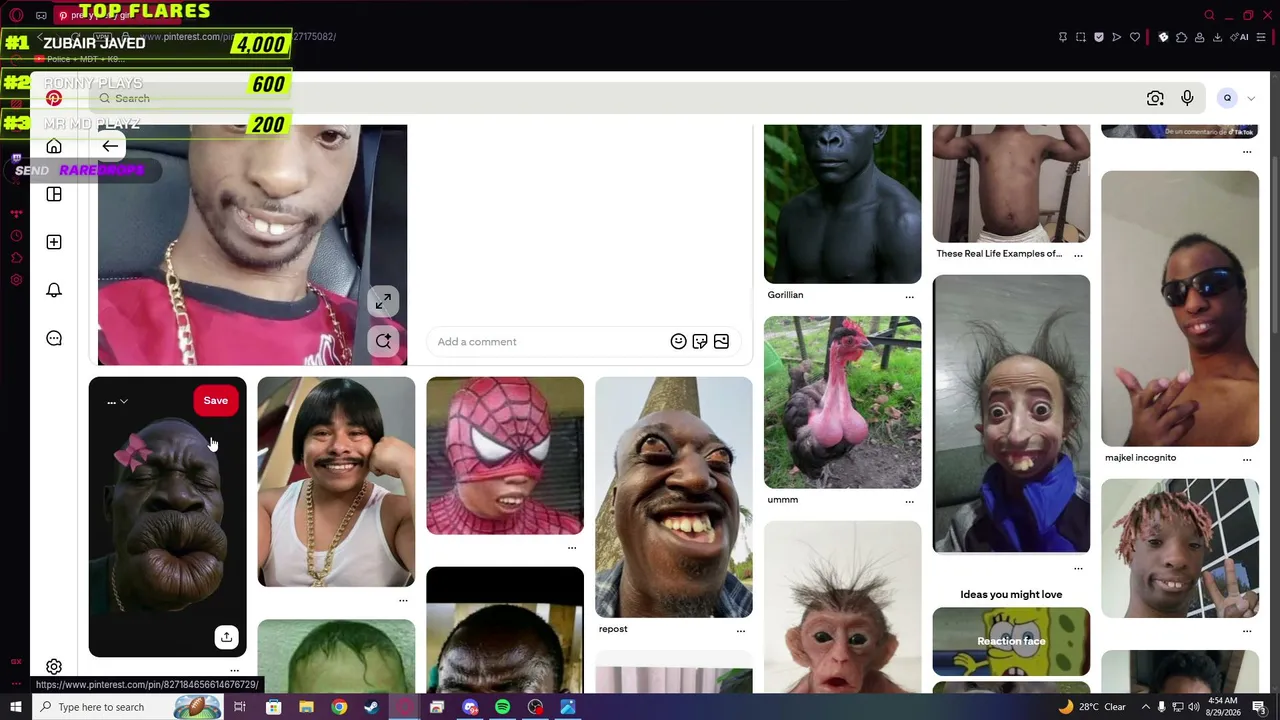The image size is (1280, 720).
Task: Open more options for the Gorillian pin
Action: [x=909, y=296]
